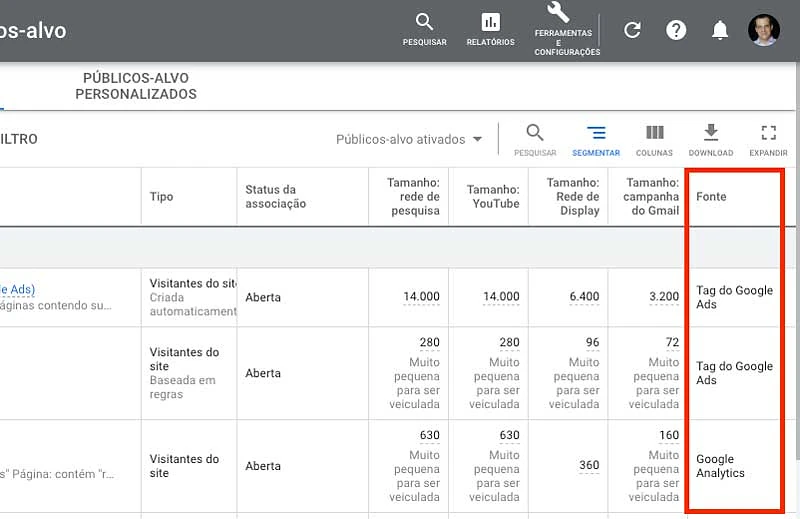800x519 pixels.
Task: Select the 360 Display network size value
Action: [589, 465]
